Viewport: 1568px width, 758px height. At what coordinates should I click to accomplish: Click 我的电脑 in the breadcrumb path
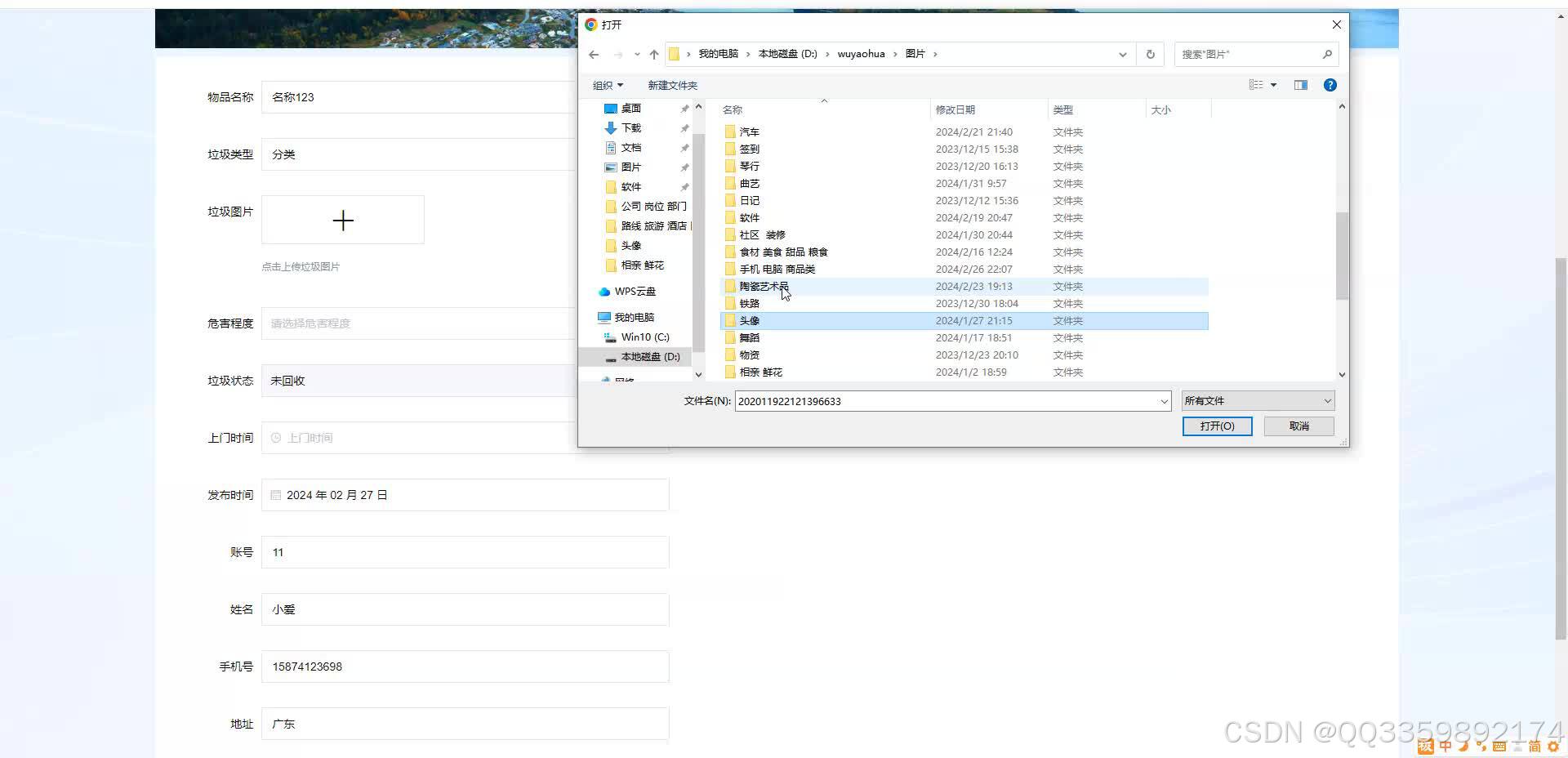(x=718, y=54)
